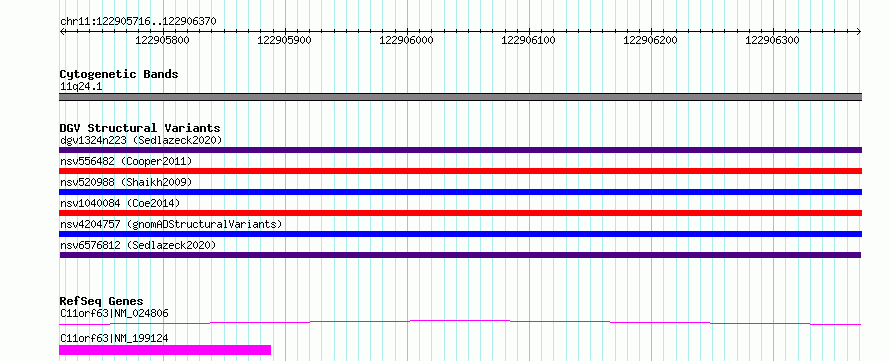Select the Cytogenetic Bands track heading

click(x=119, y=74)
